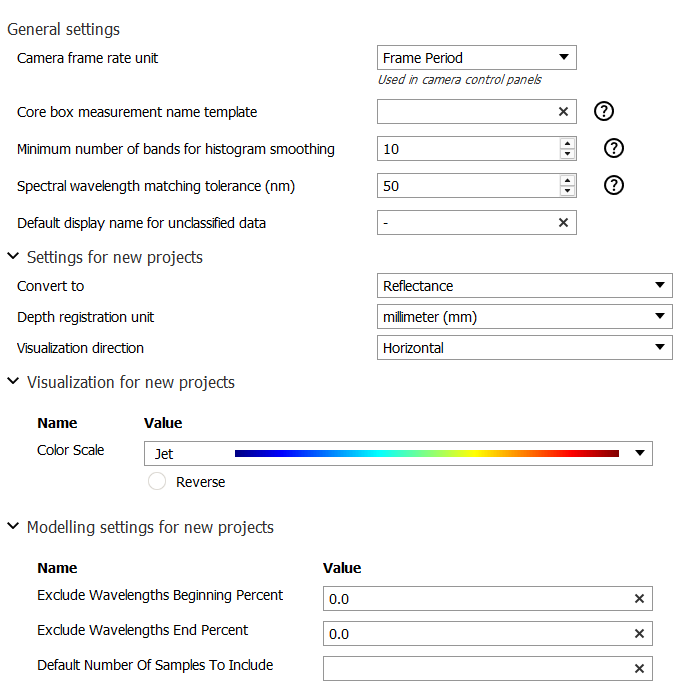This screenshot has width=679, height=693.
Task: Clear default display name for unclassified data
Action: pyautogui.click(x=563, y=223)
